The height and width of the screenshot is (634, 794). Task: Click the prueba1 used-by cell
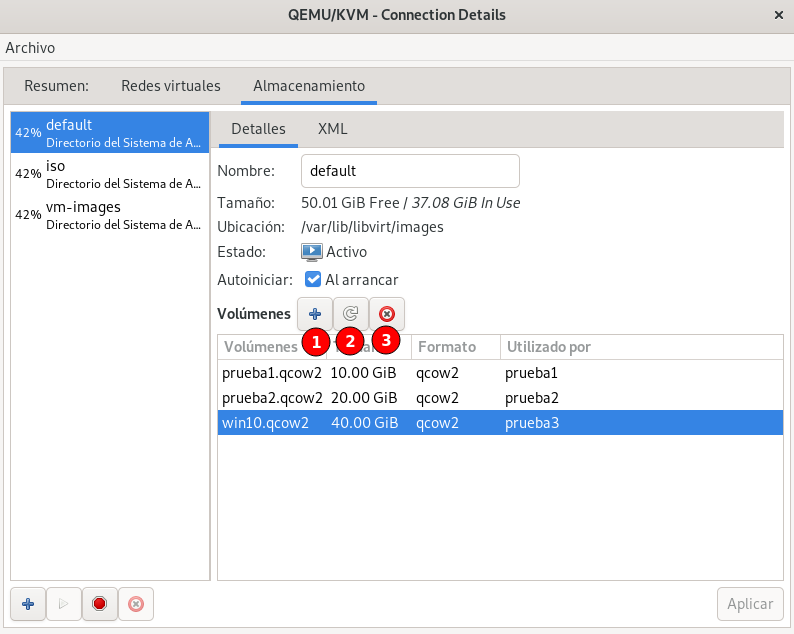click(531, 373)
